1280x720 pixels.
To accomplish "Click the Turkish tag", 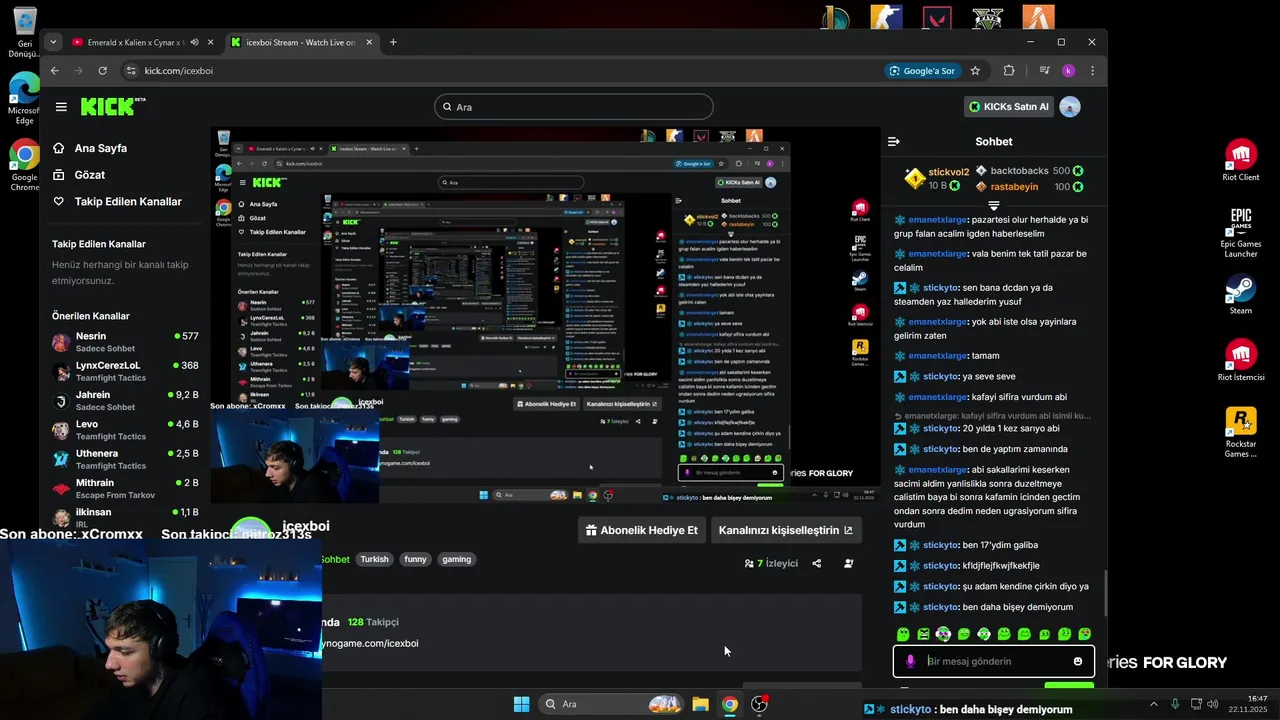I will pyautogui.click(x=374, y=559).
